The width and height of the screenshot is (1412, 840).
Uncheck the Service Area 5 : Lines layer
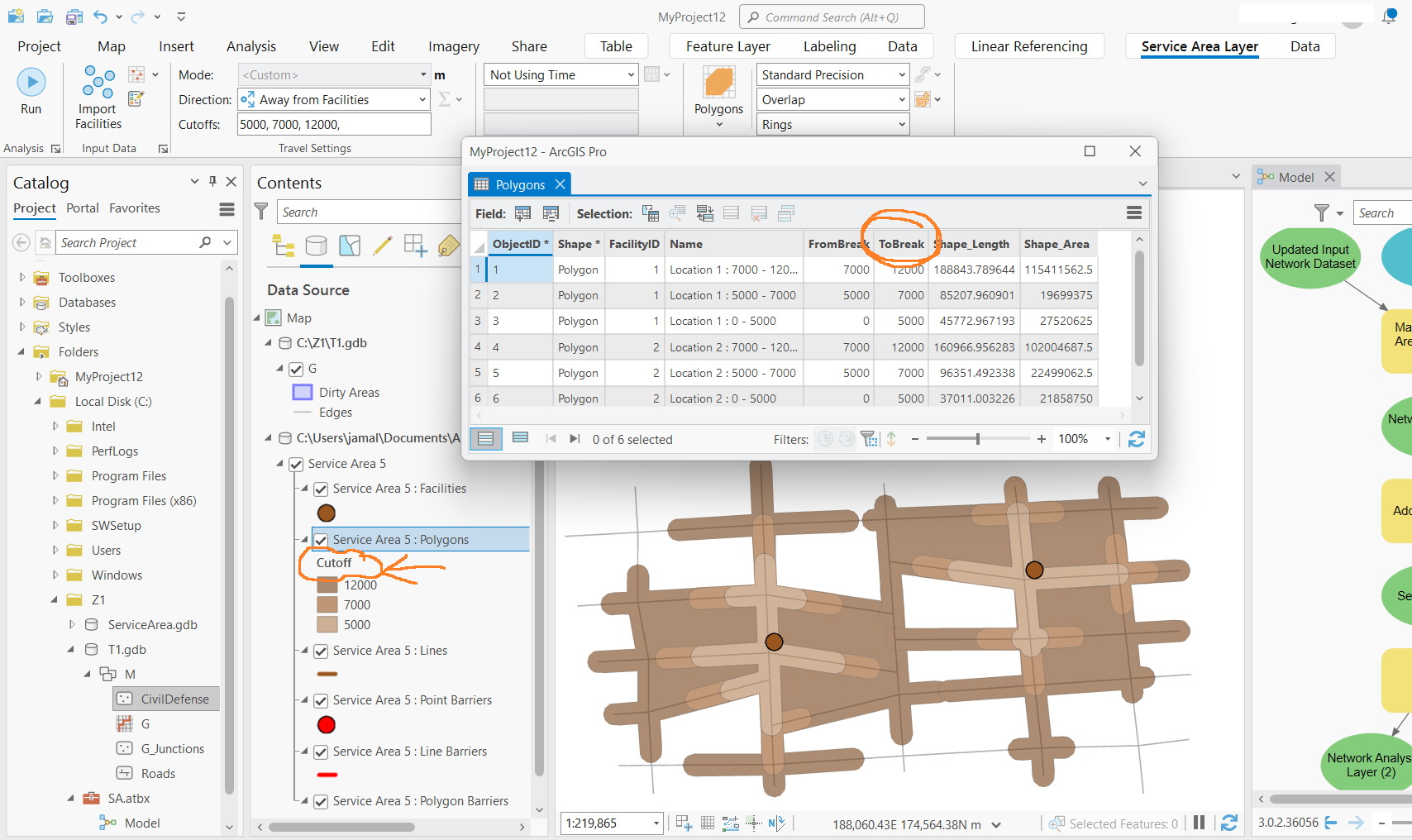(320, 651)
